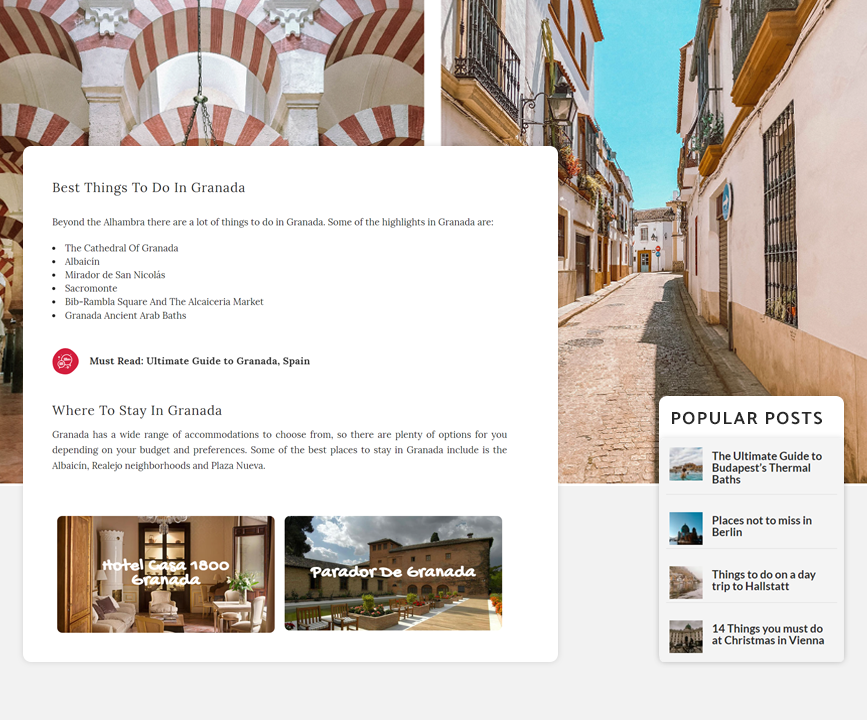Open the Parador De Granada card
The image size is (867, 720).
point(393,573)
